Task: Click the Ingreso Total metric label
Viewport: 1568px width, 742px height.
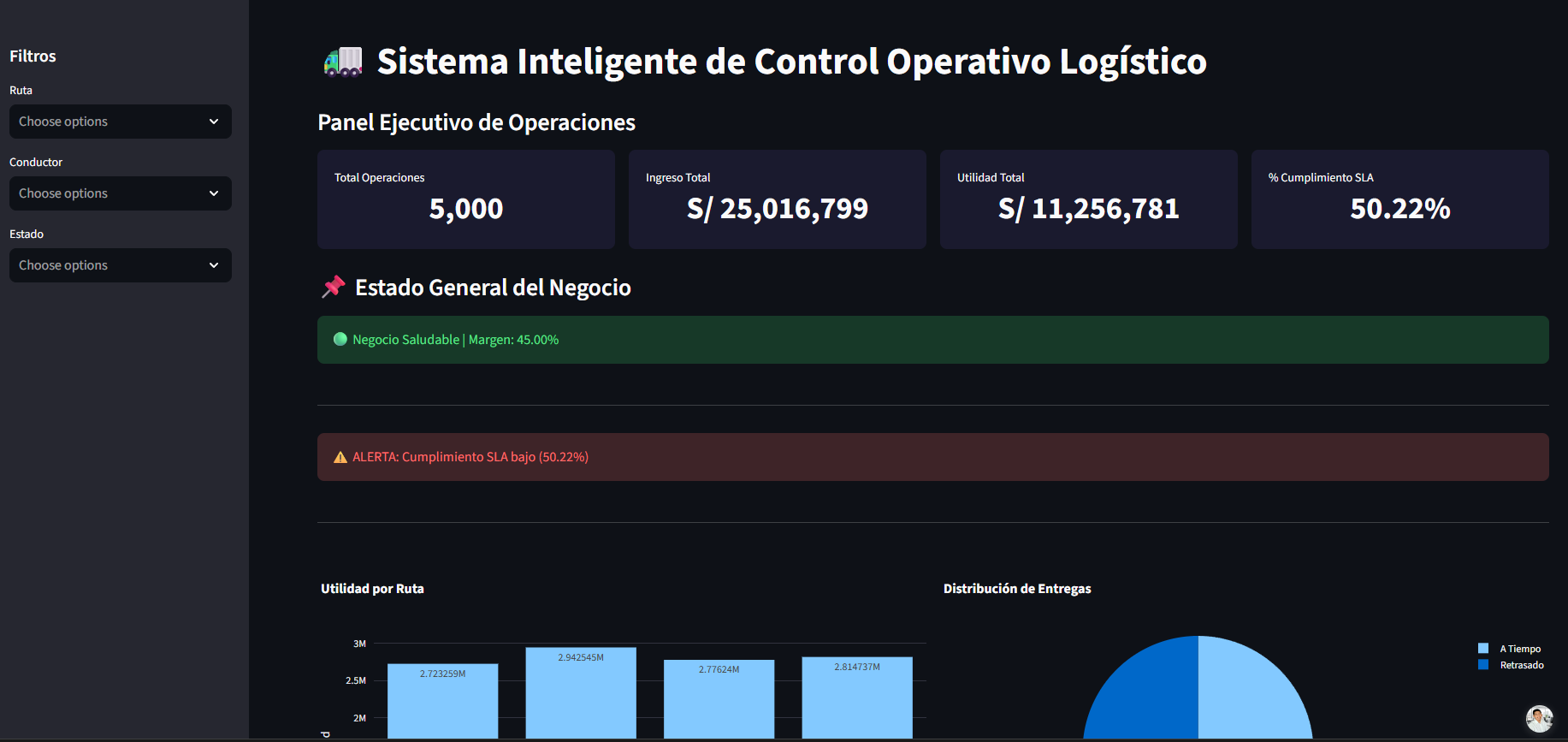Action: point(677,178)
